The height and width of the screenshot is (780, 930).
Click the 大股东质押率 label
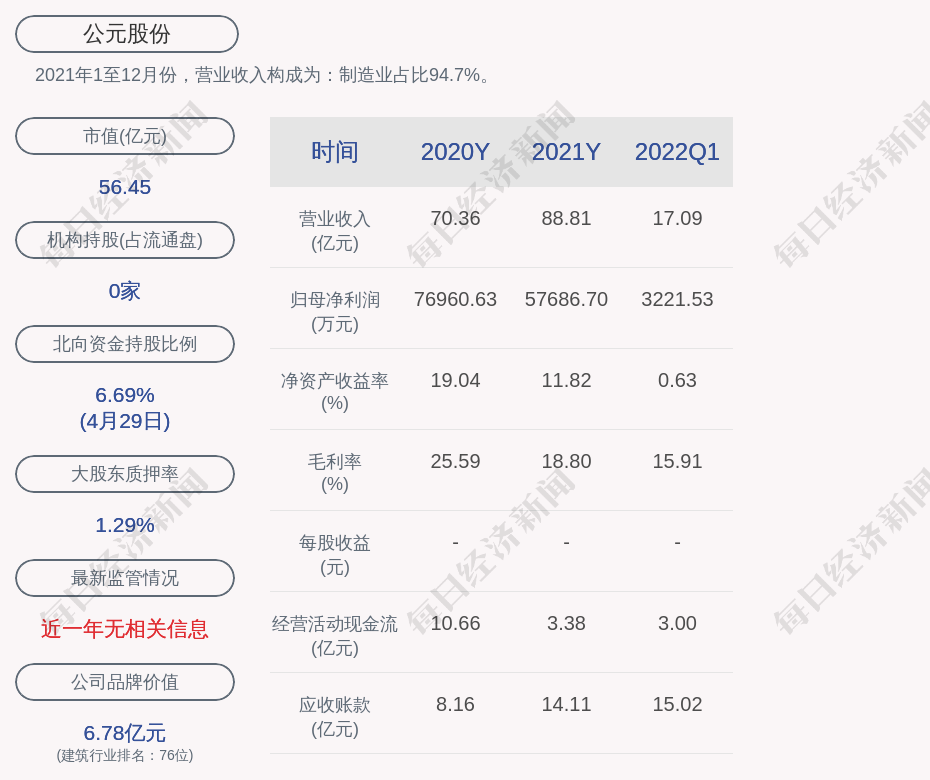click(x=125, y=474)
